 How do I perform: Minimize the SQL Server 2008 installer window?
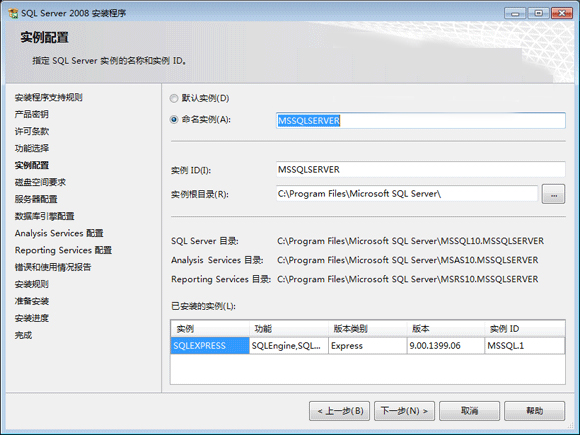[x=515, y=13]
